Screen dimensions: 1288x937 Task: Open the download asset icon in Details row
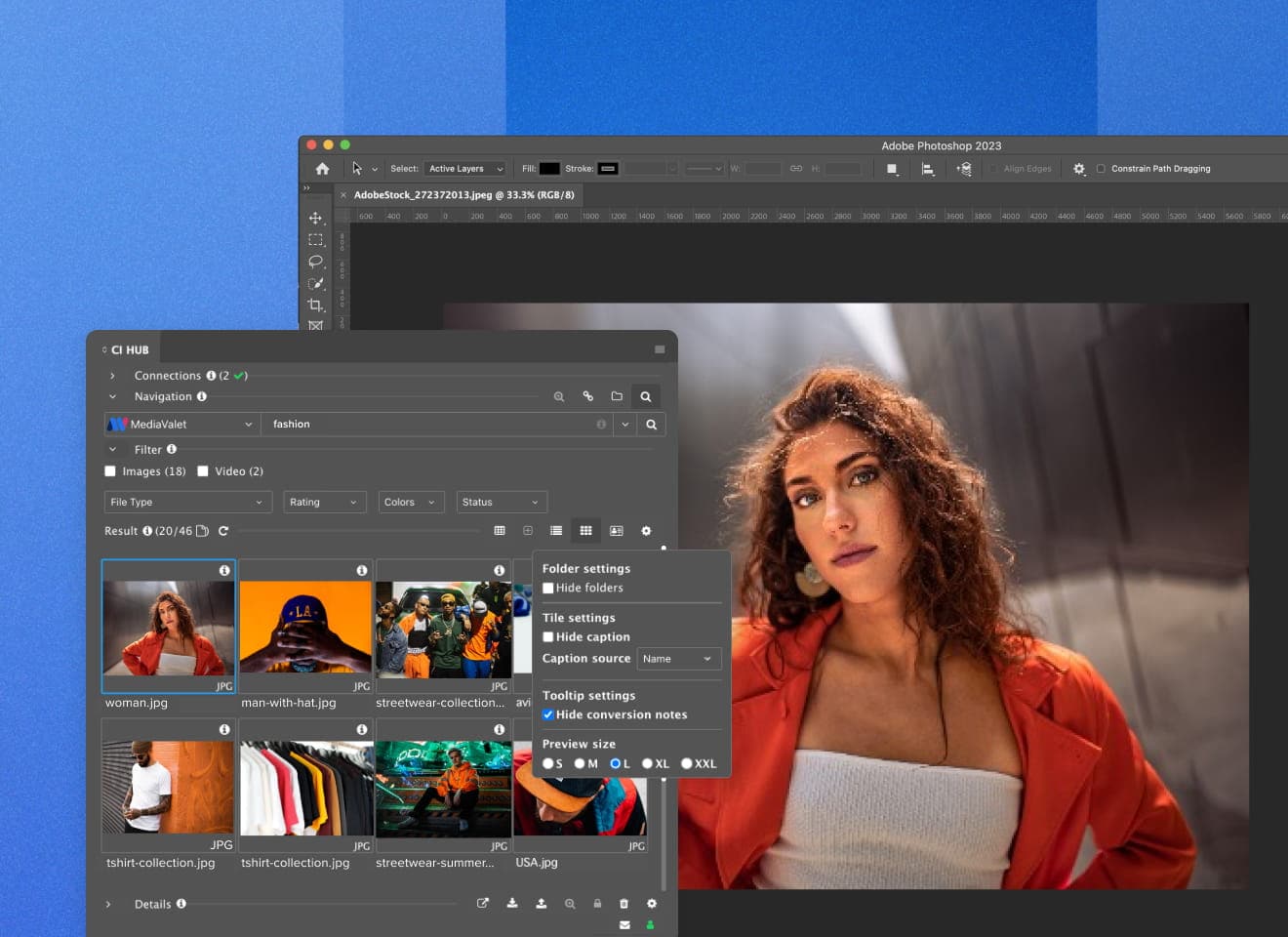click(x=512, y=903)
